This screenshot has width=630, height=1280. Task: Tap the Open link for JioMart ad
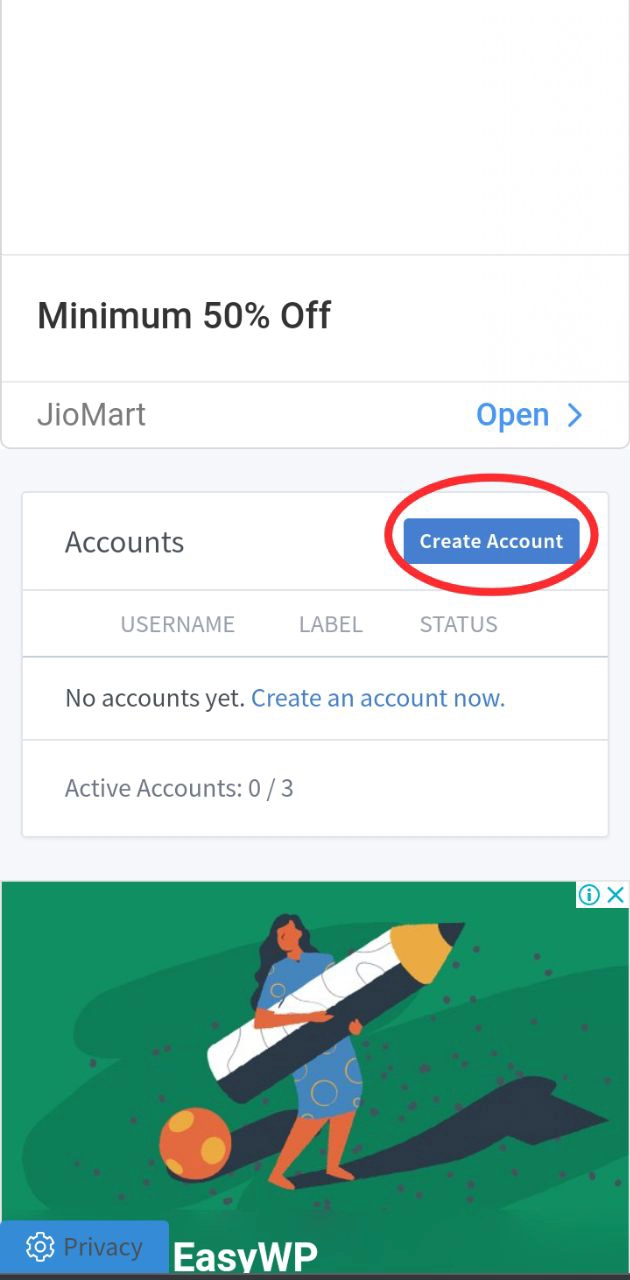512,415
